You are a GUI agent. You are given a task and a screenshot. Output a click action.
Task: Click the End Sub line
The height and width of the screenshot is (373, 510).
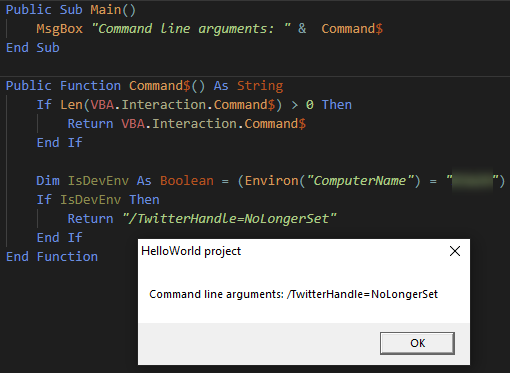click(x=33, y=48)
